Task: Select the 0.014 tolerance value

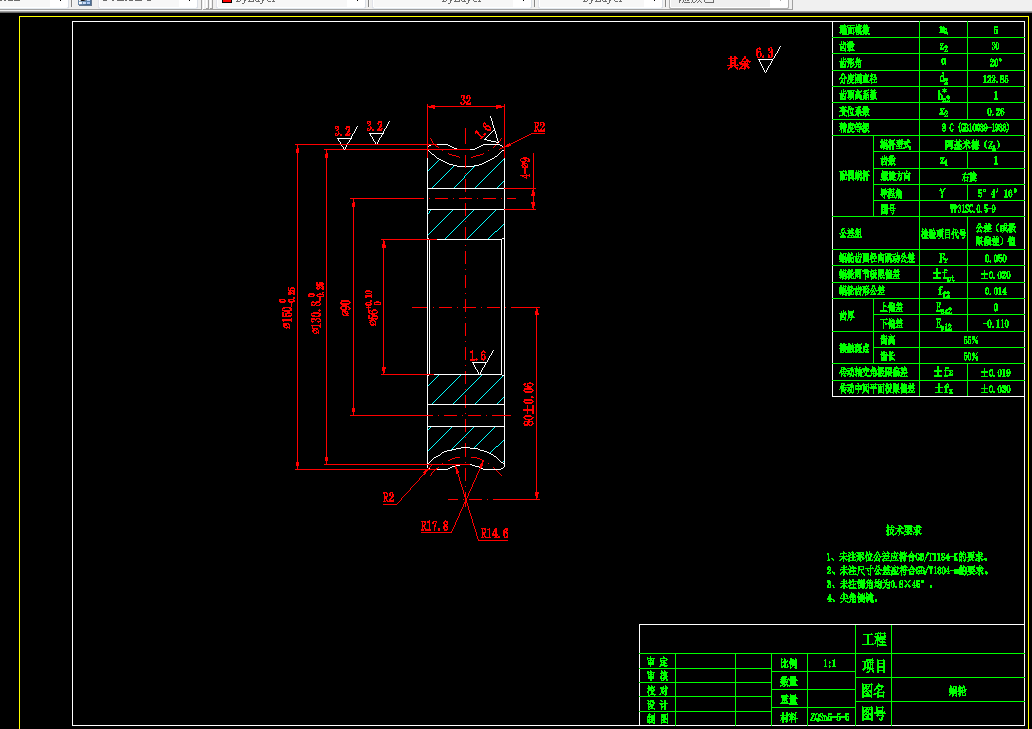Action: pos(995,291)
